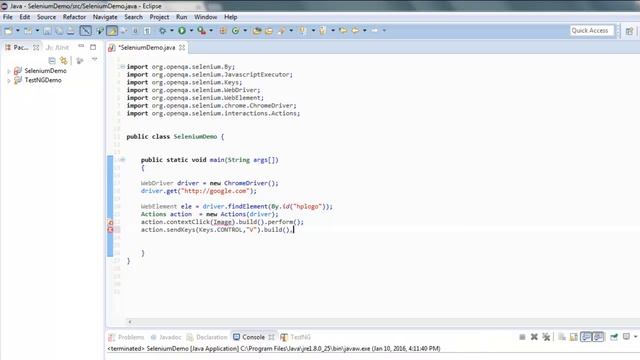Open the Edit menu

pyautogui.click(x=24, y=17)
